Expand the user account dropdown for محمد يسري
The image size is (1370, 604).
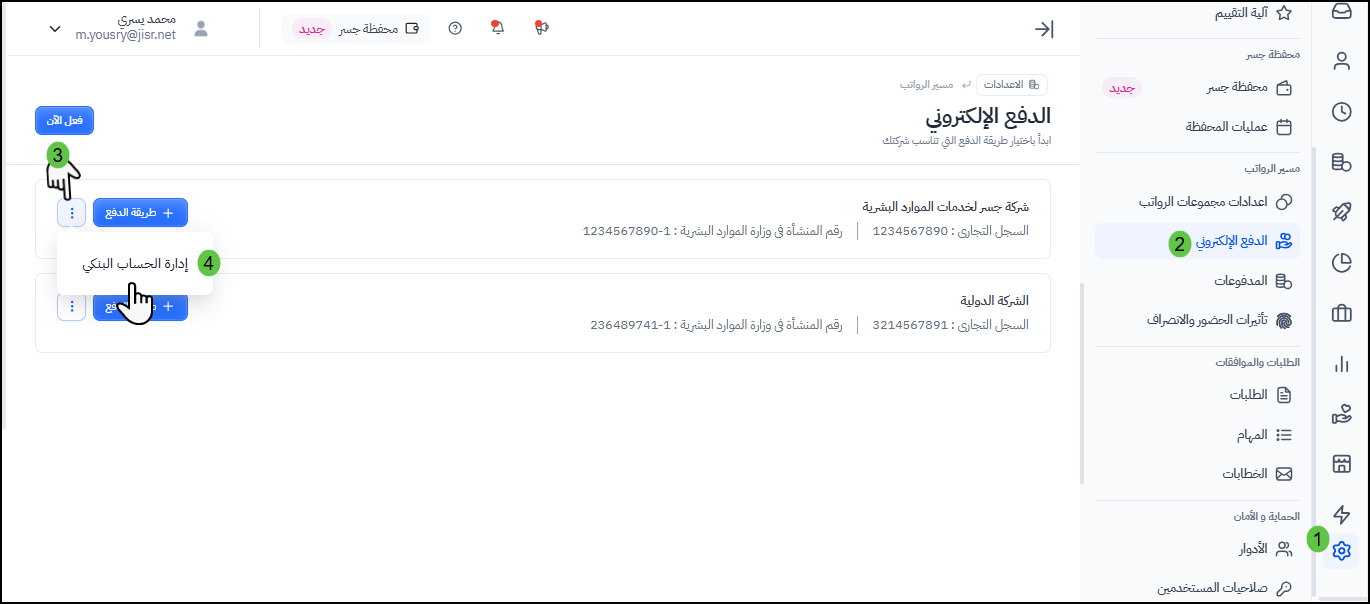coord(55,29)
